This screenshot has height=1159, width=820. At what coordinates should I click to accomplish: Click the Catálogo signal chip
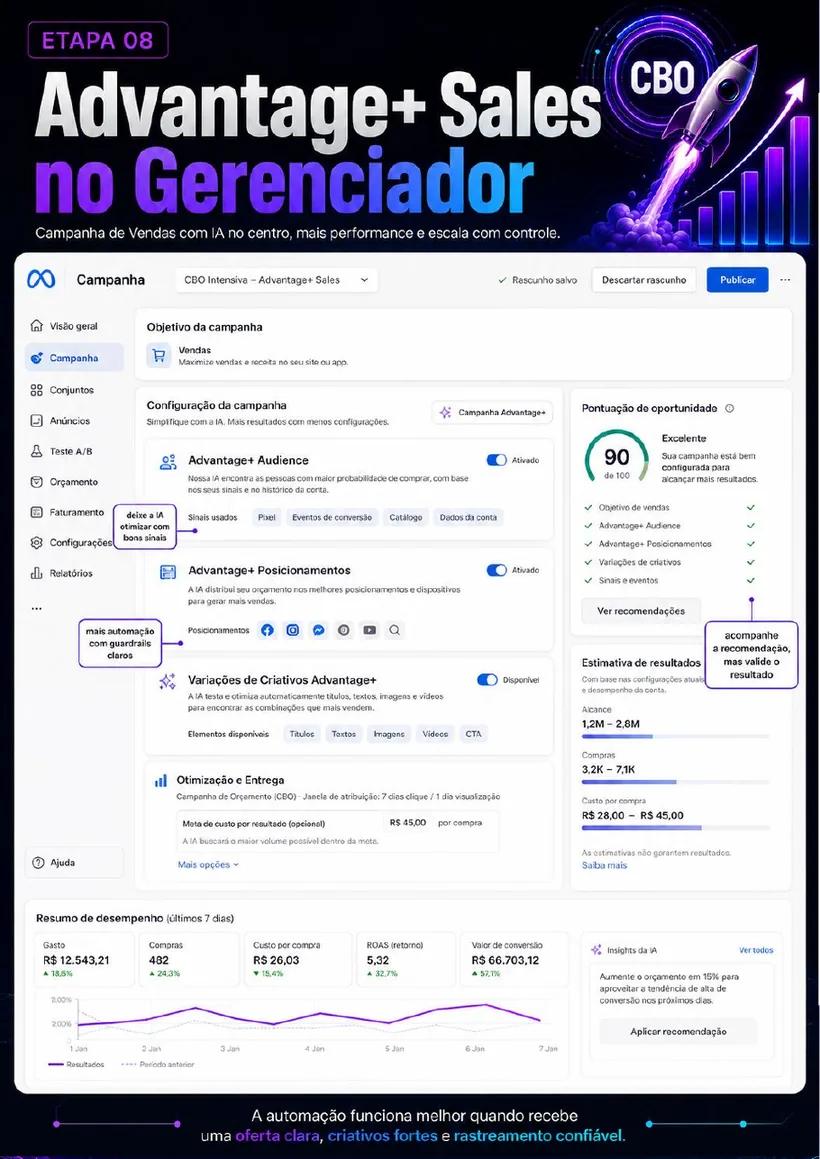coord(406,517)
